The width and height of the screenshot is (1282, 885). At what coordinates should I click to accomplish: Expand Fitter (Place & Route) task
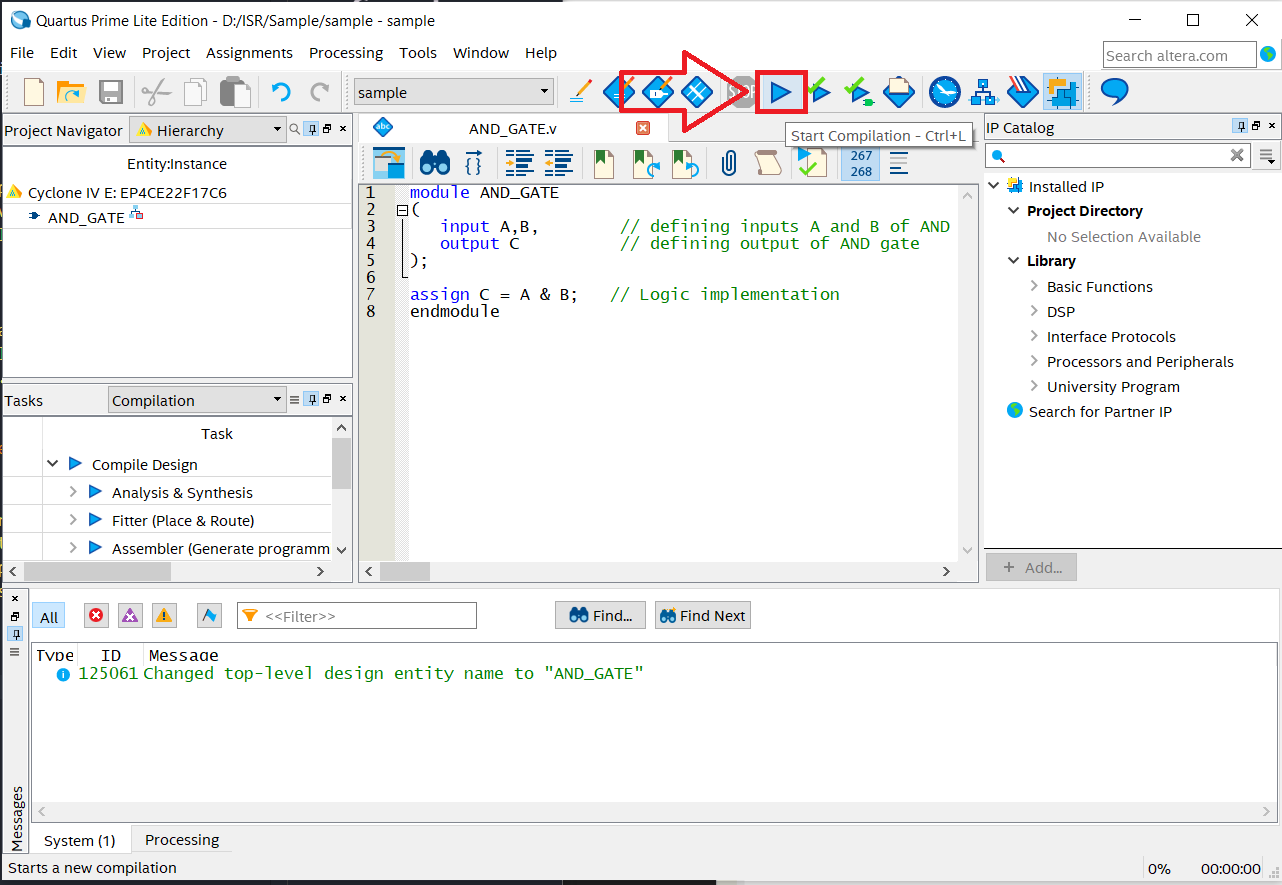point(73,520)
